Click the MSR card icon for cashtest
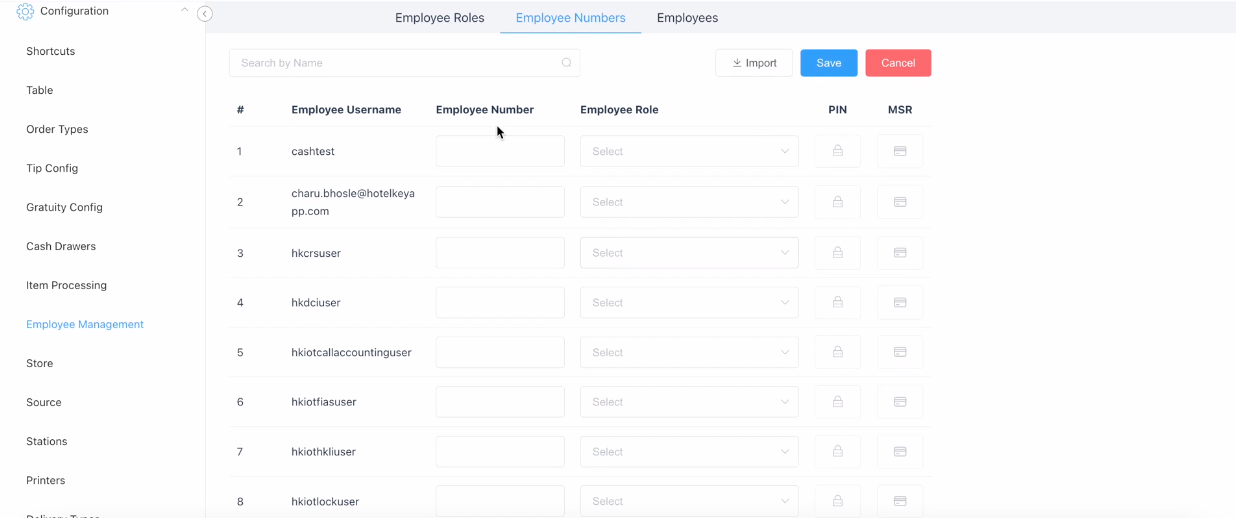 click(x=900, y=151)
